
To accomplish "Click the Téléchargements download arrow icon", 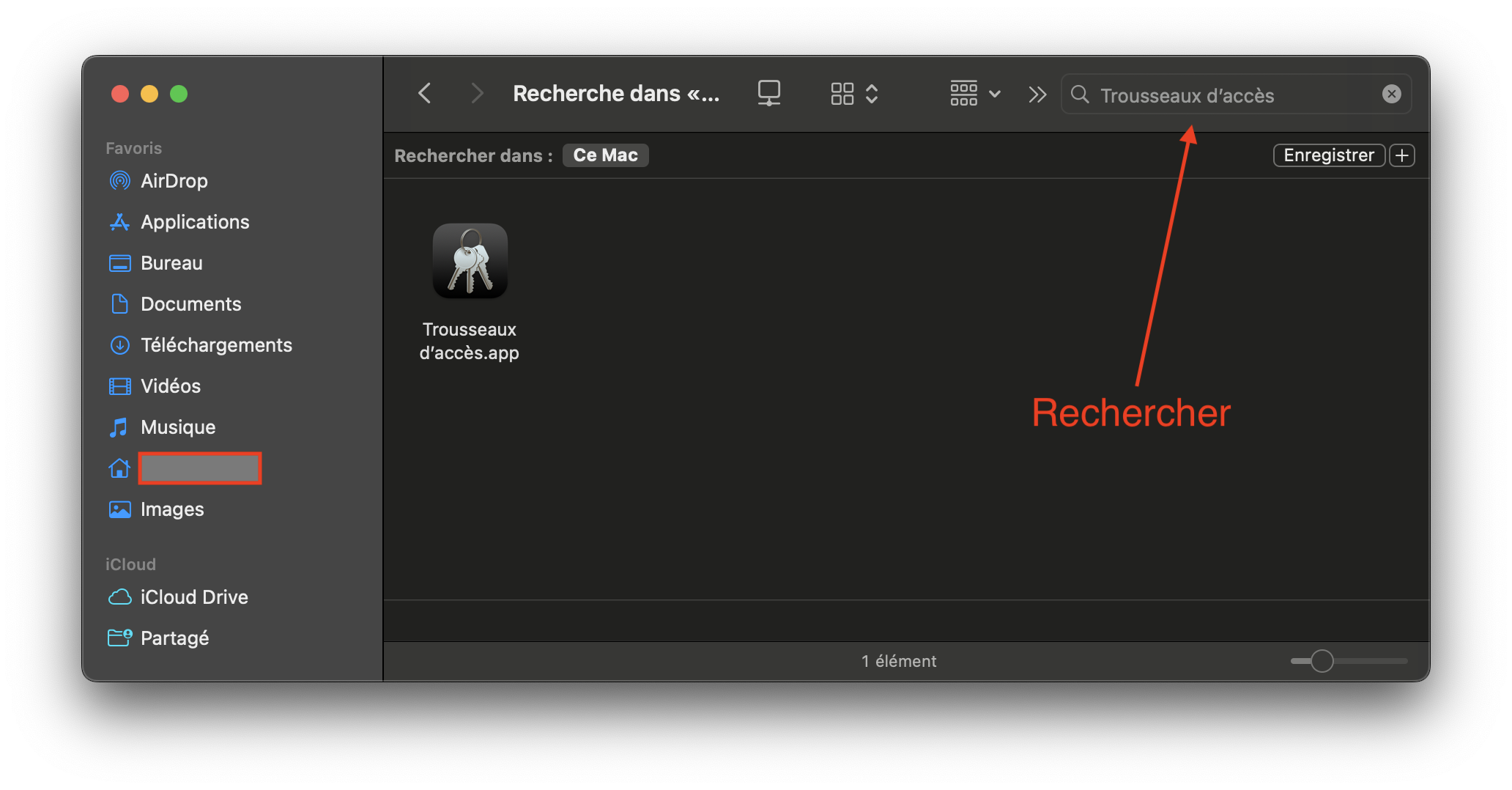I will (119, 345).
